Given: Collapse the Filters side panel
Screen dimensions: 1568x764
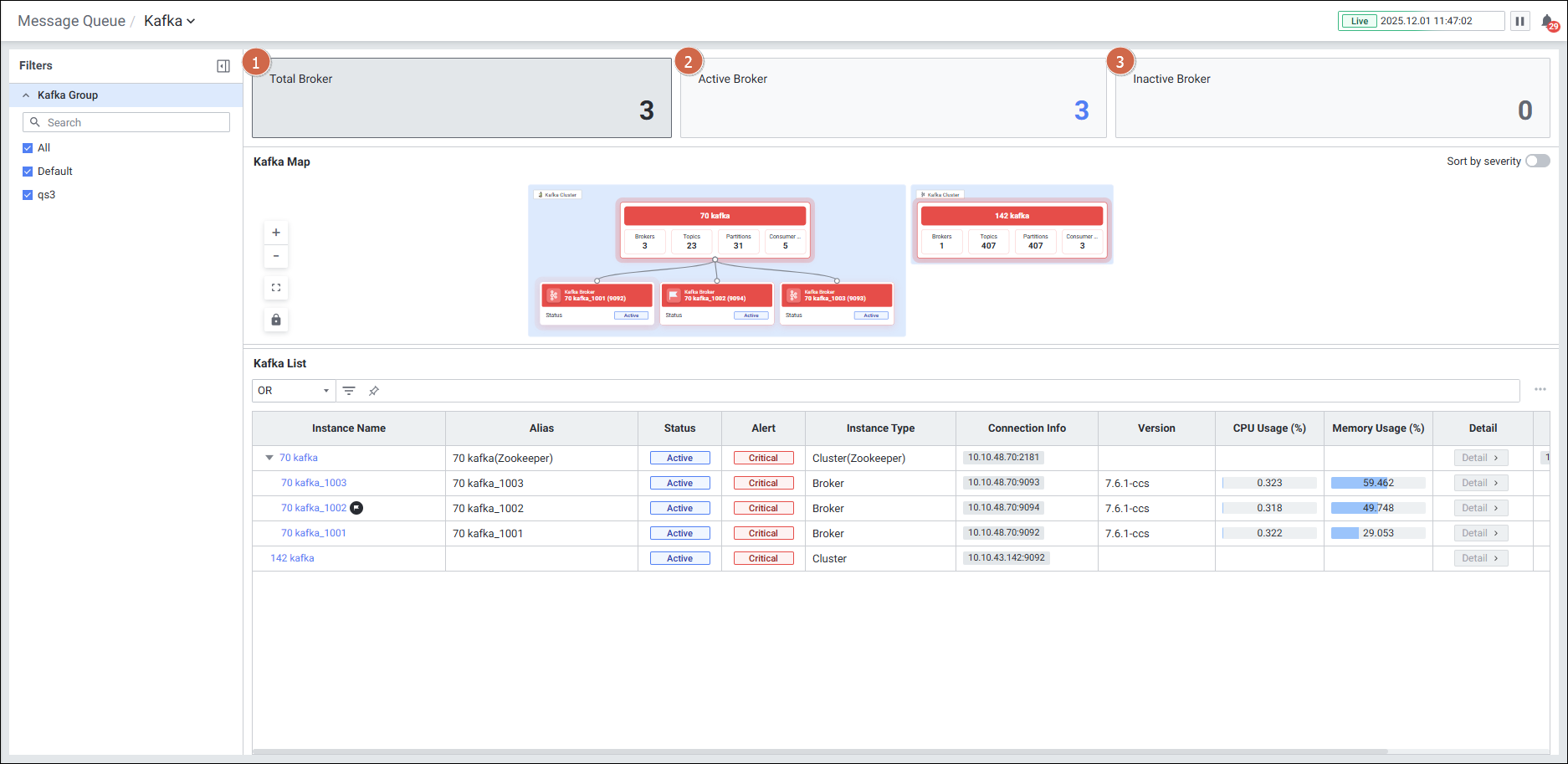Looking at the screenshot, I should coord(223,66).
